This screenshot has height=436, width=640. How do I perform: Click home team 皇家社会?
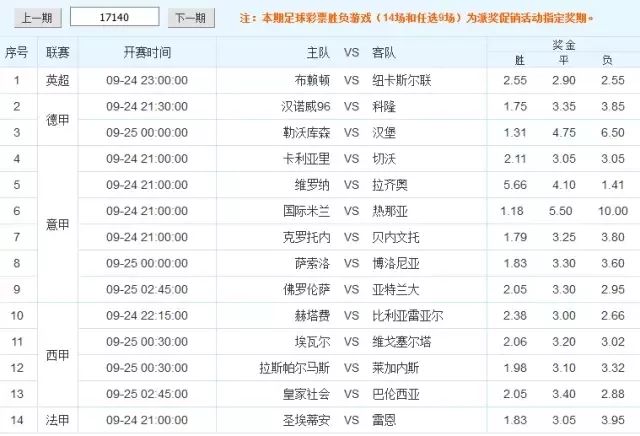pos(307,394)
